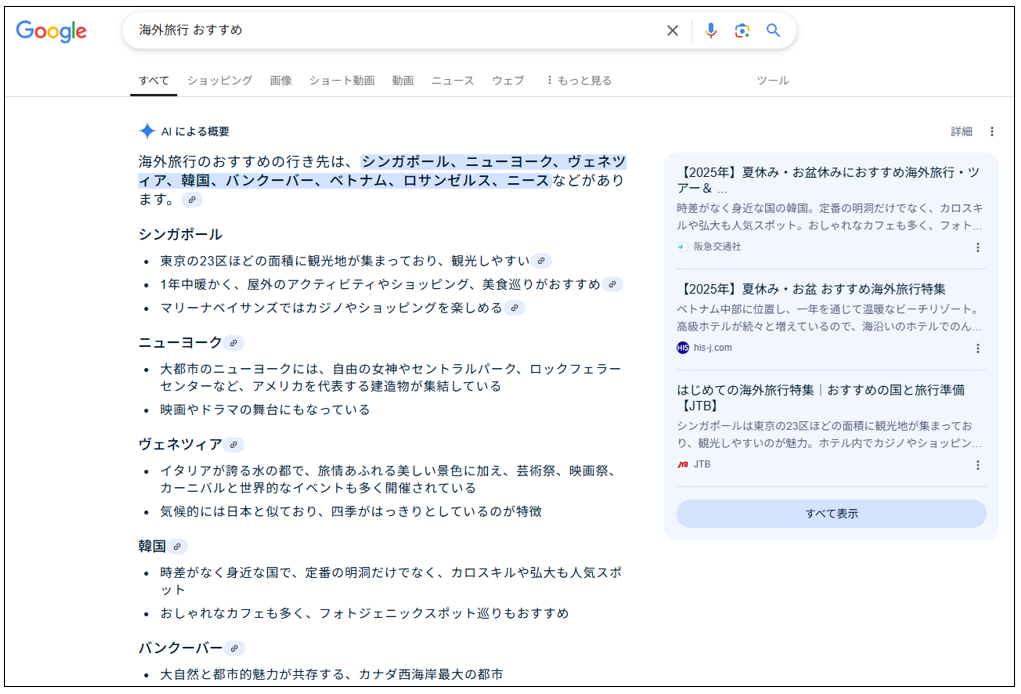Click the his-j.com source label
Screen dimensions: 1021x694
point(712,348)
